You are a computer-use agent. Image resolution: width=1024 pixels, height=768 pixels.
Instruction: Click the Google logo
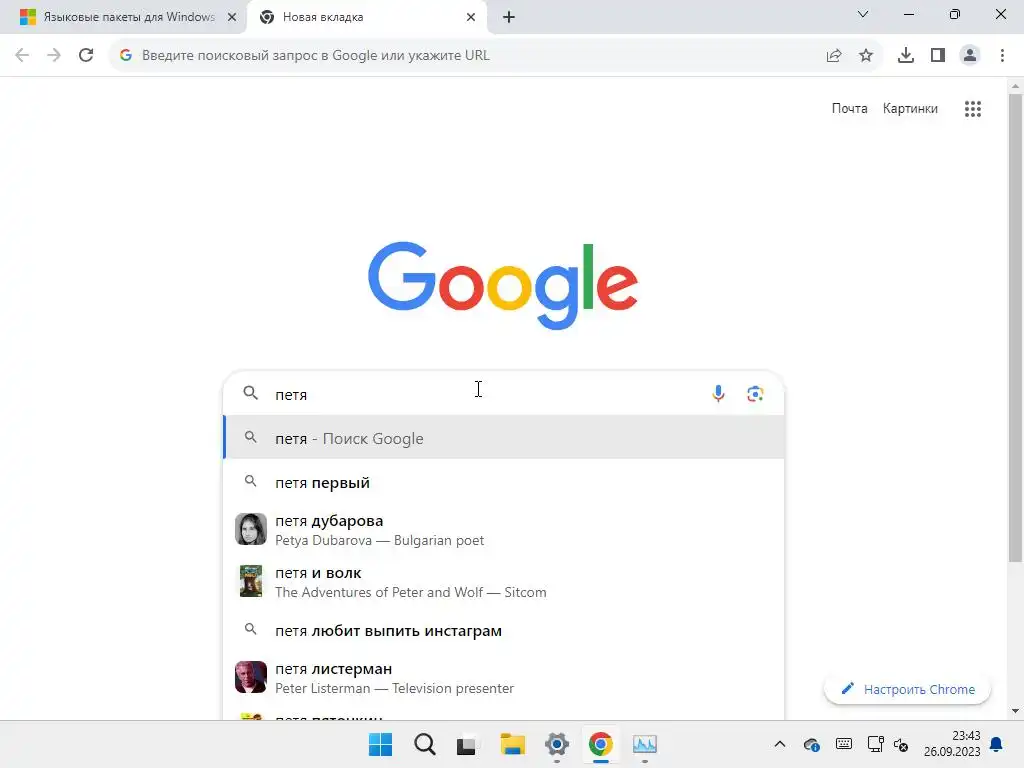(503, 285)
